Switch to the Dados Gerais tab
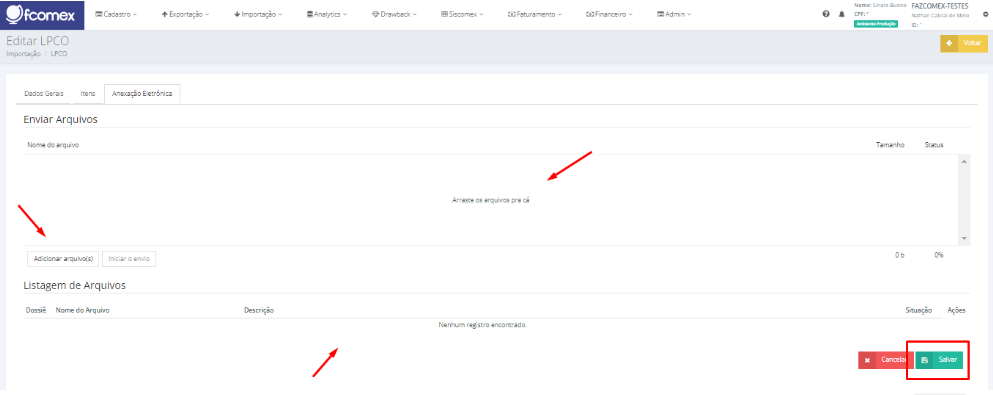 (44, 94)
